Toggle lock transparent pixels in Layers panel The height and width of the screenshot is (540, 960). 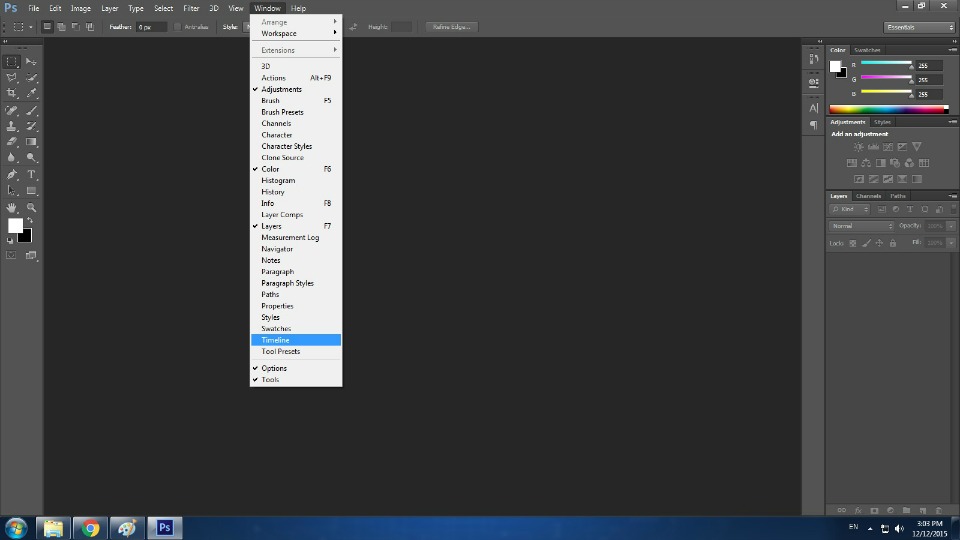click(x=852, y=243)
